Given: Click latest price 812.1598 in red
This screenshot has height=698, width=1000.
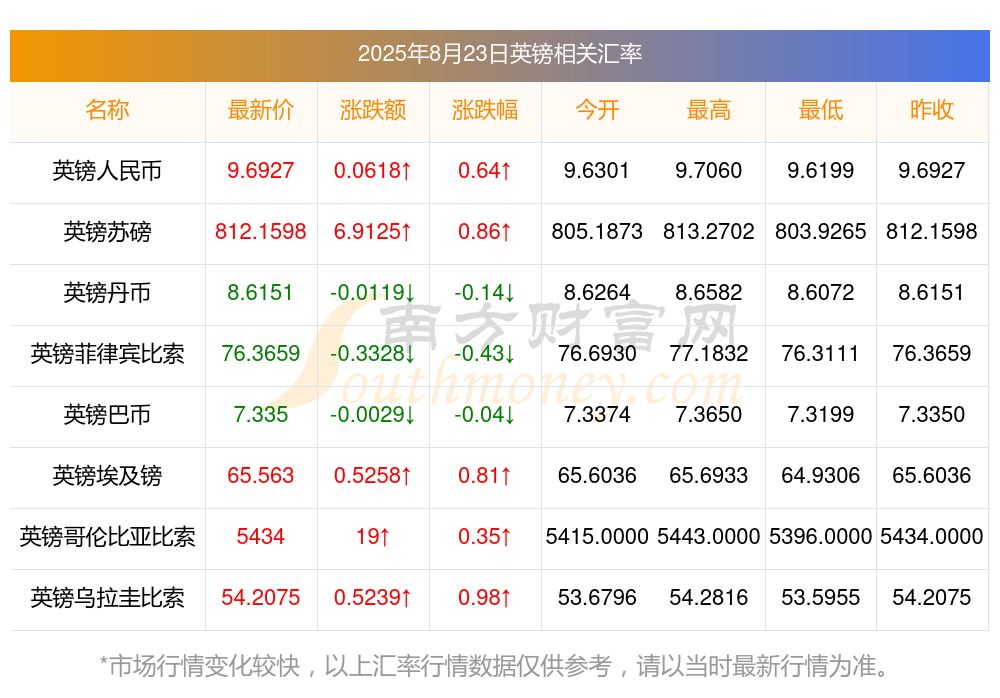Looking at the screenshot, I should point(261,232).
